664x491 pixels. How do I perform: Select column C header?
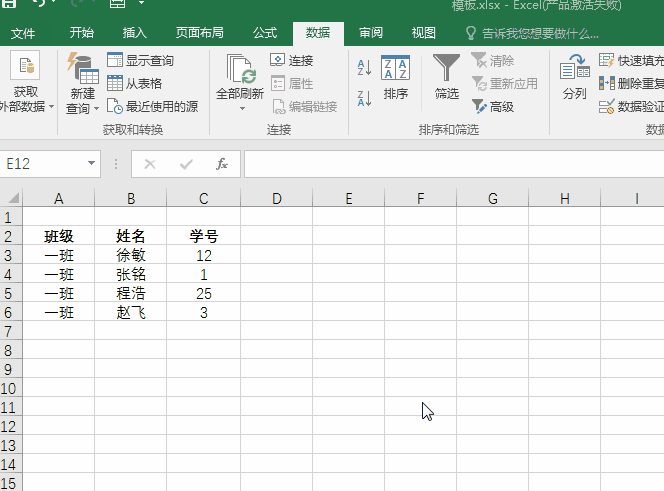tap(203, 199)
